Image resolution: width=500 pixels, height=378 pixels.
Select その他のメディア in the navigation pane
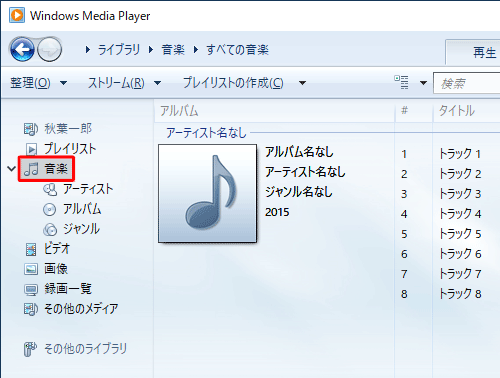(81, 309)
